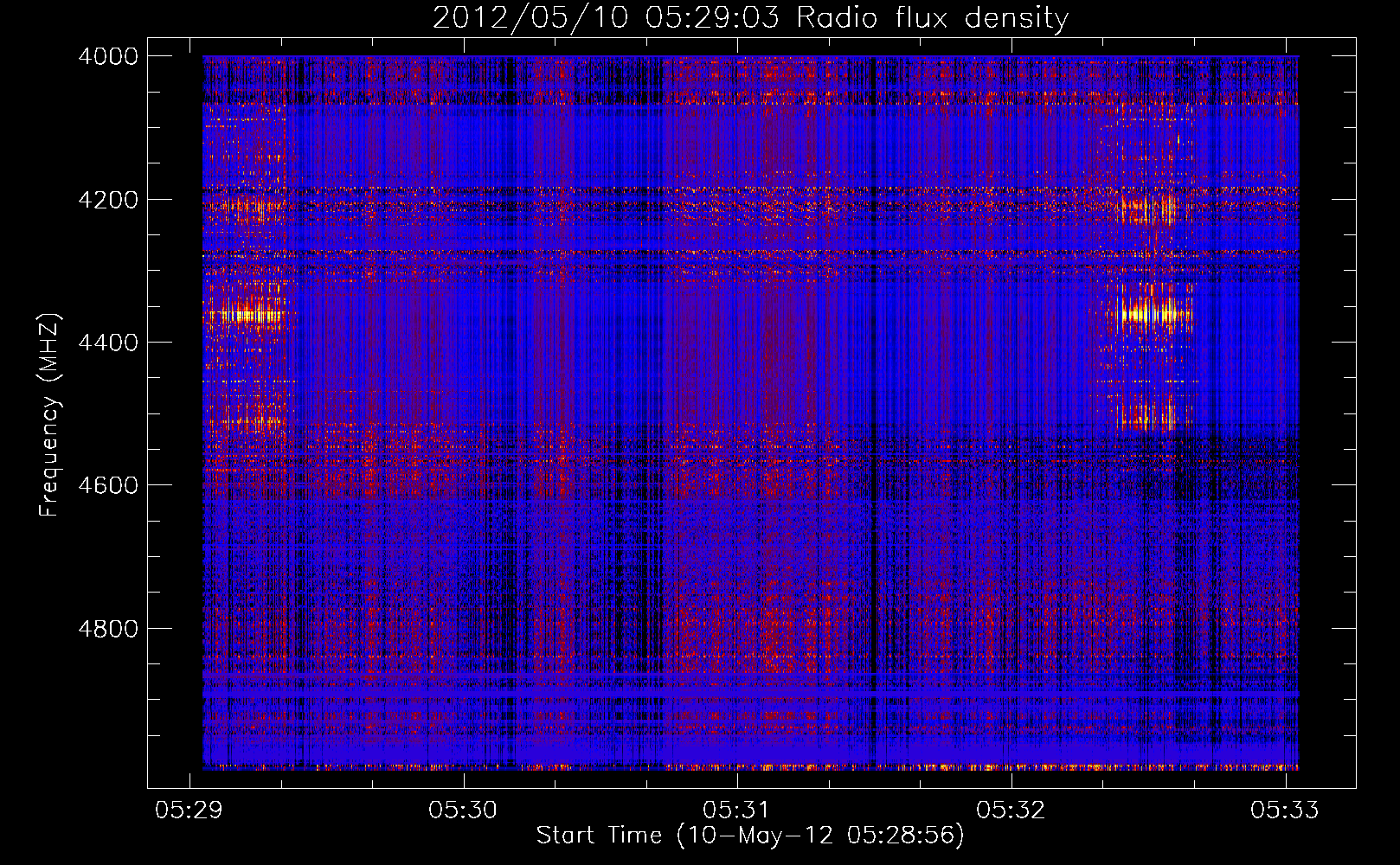Viewport: 1400px width, 865px height.
Task: Click the 05:29 time tick label
Action: 189,810
